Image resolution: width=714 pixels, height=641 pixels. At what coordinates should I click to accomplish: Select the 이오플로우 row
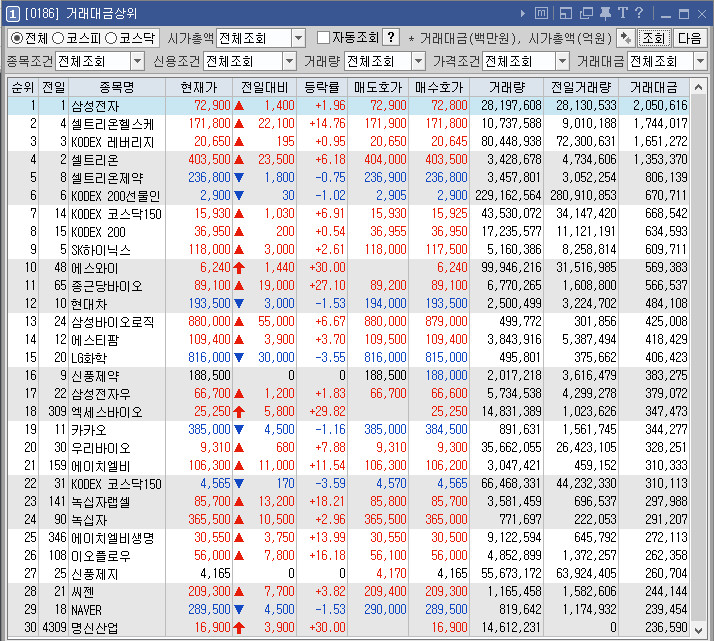click(348, 556)
